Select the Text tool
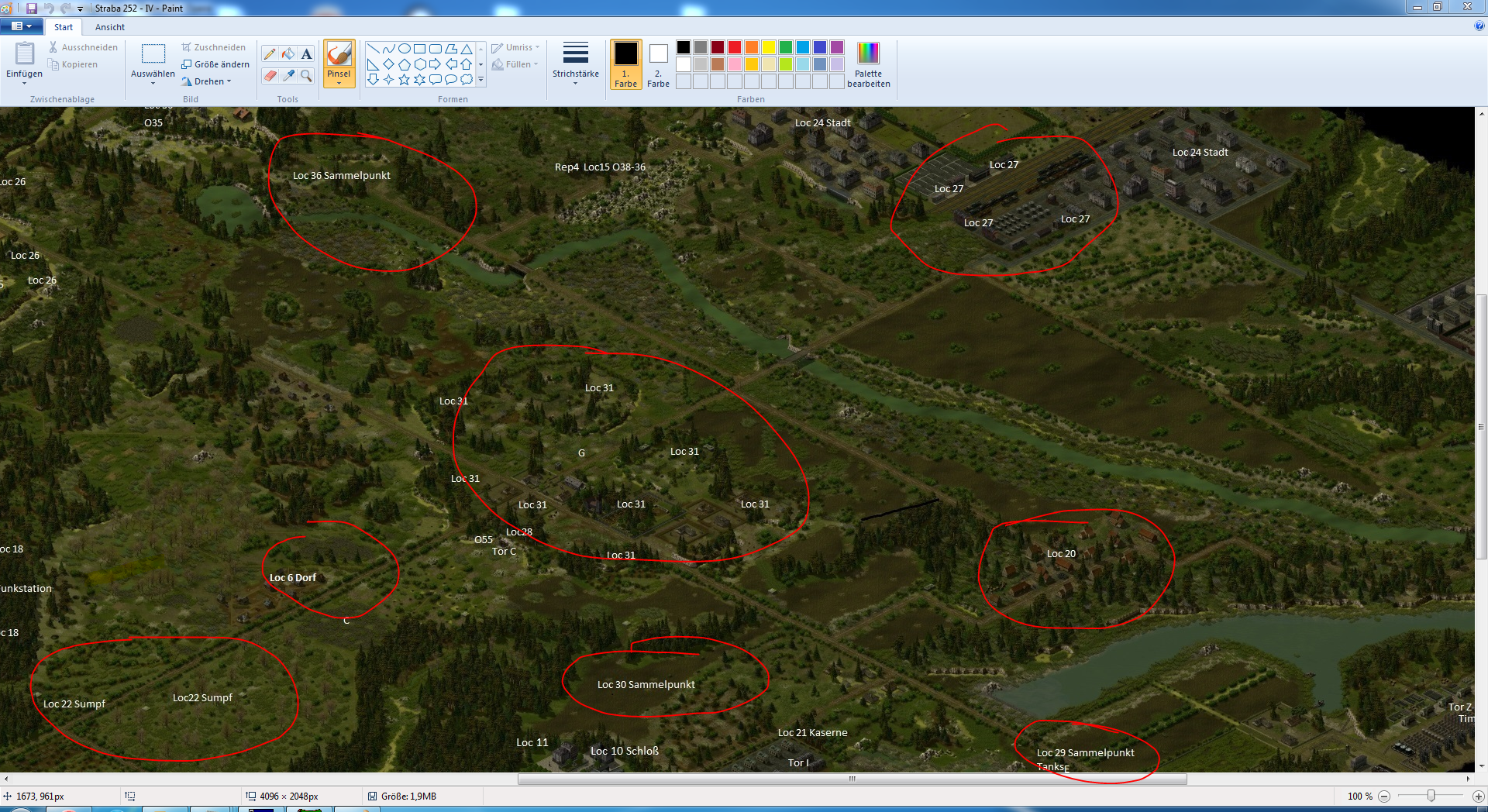The height and width of the screenshot is (812, 1488). [307, 53]
